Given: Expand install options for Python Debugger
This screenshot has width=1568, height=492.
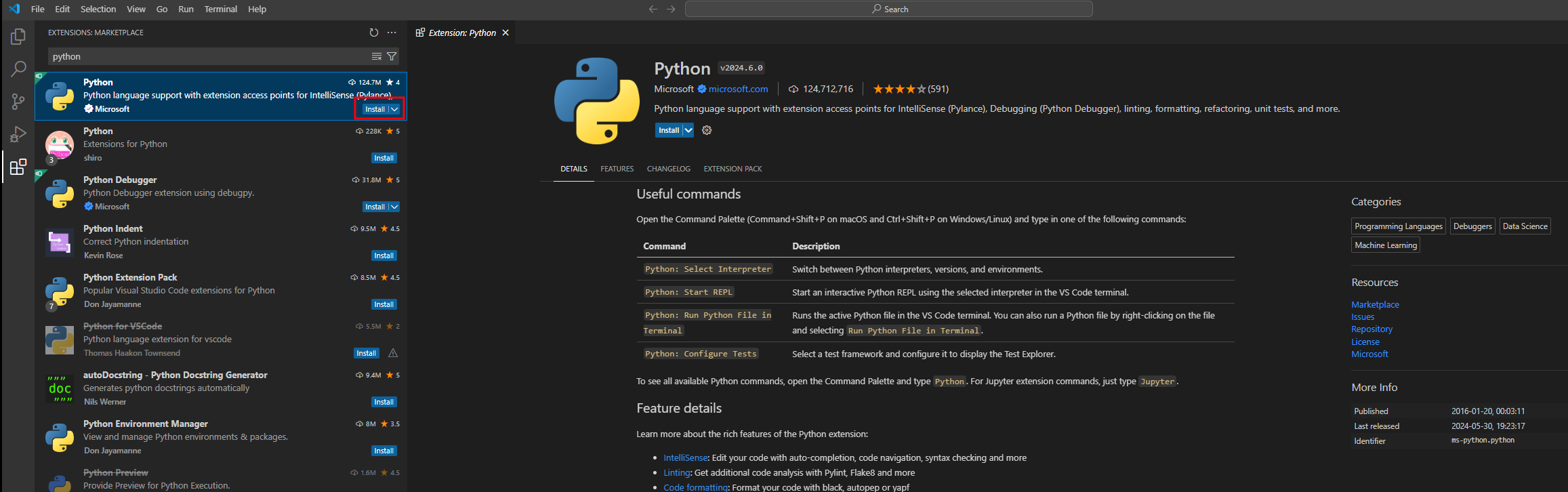Looking at the screenshot, I should pyautogui.click(x=394, y=207).
